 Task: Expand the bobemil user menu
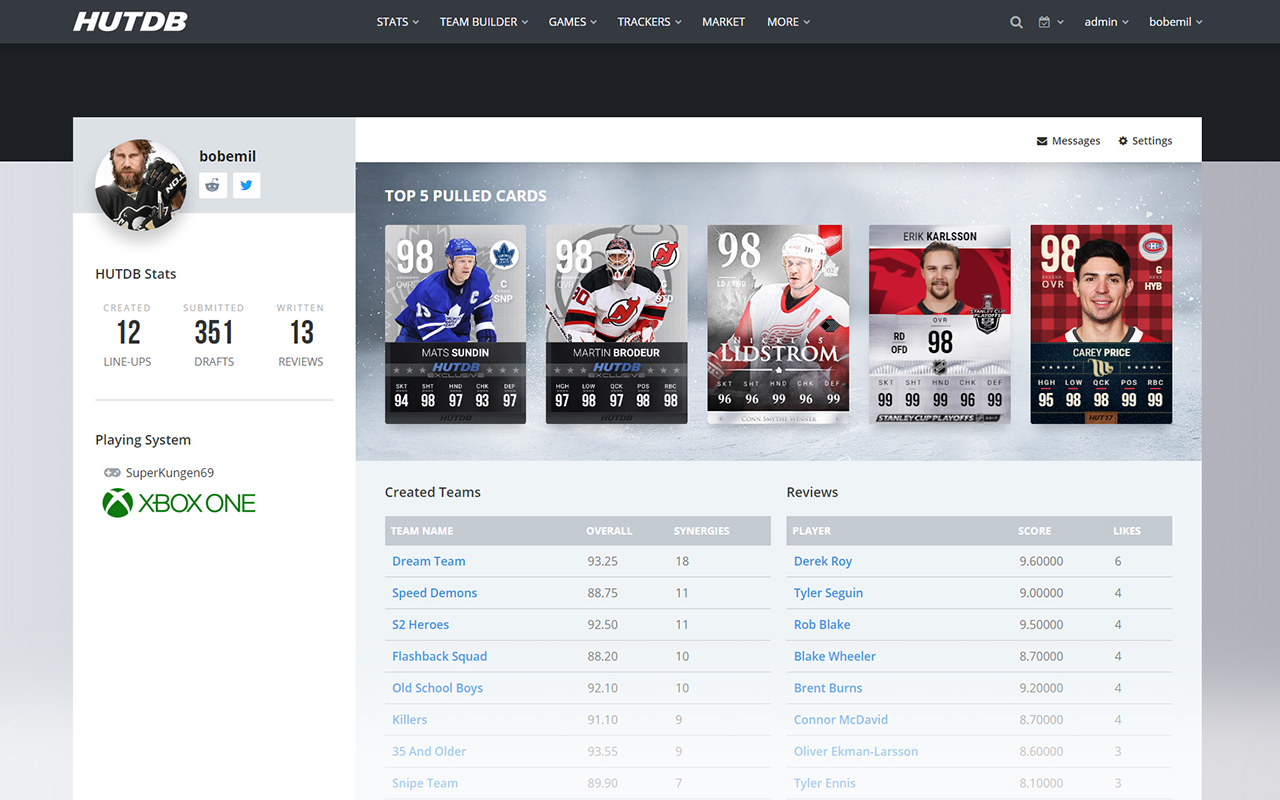pyautogui.click(x=1175, y=22)
